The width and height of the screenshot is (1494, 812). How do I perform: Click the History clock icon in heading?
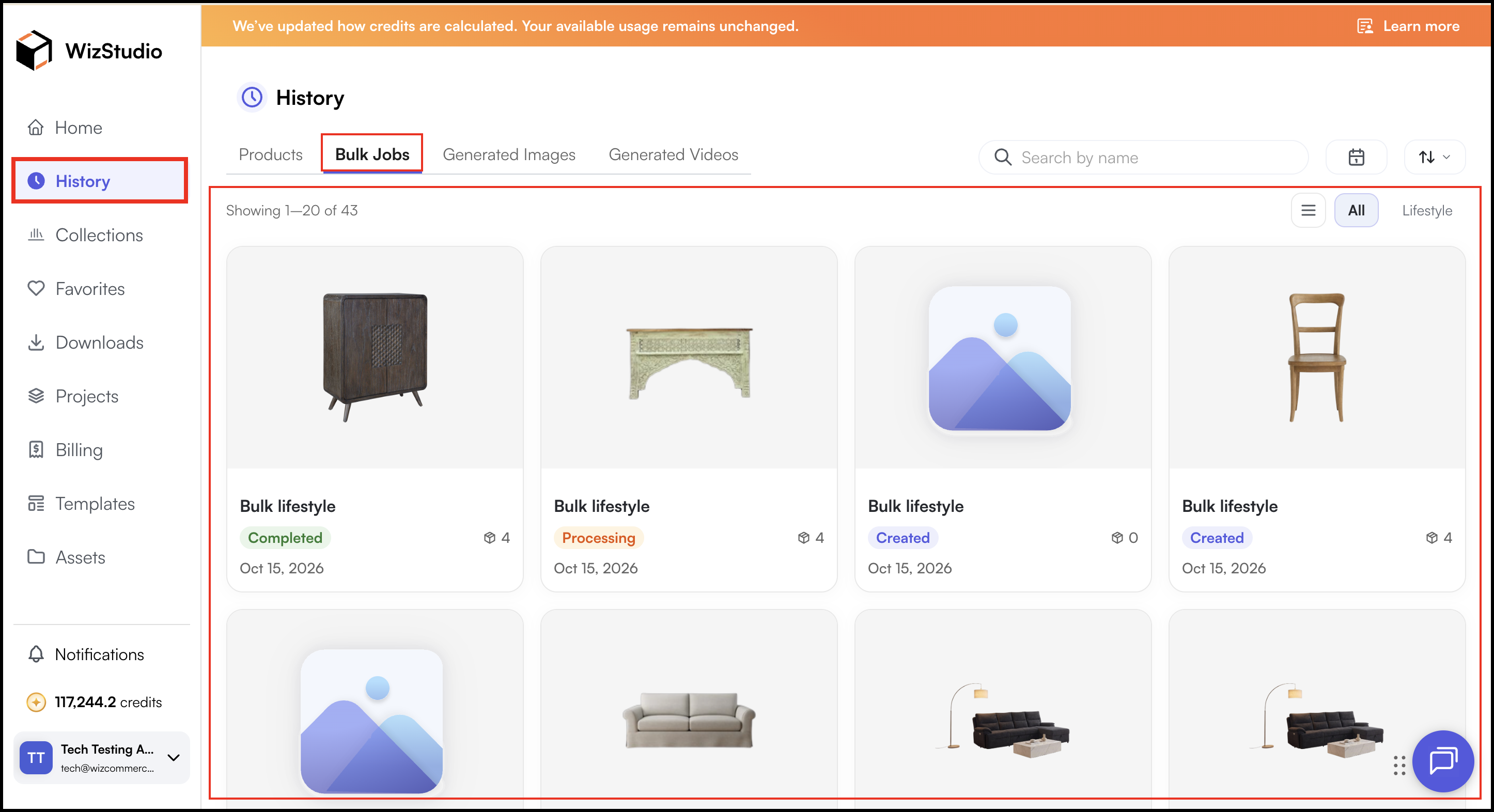[x=252, y=98]
